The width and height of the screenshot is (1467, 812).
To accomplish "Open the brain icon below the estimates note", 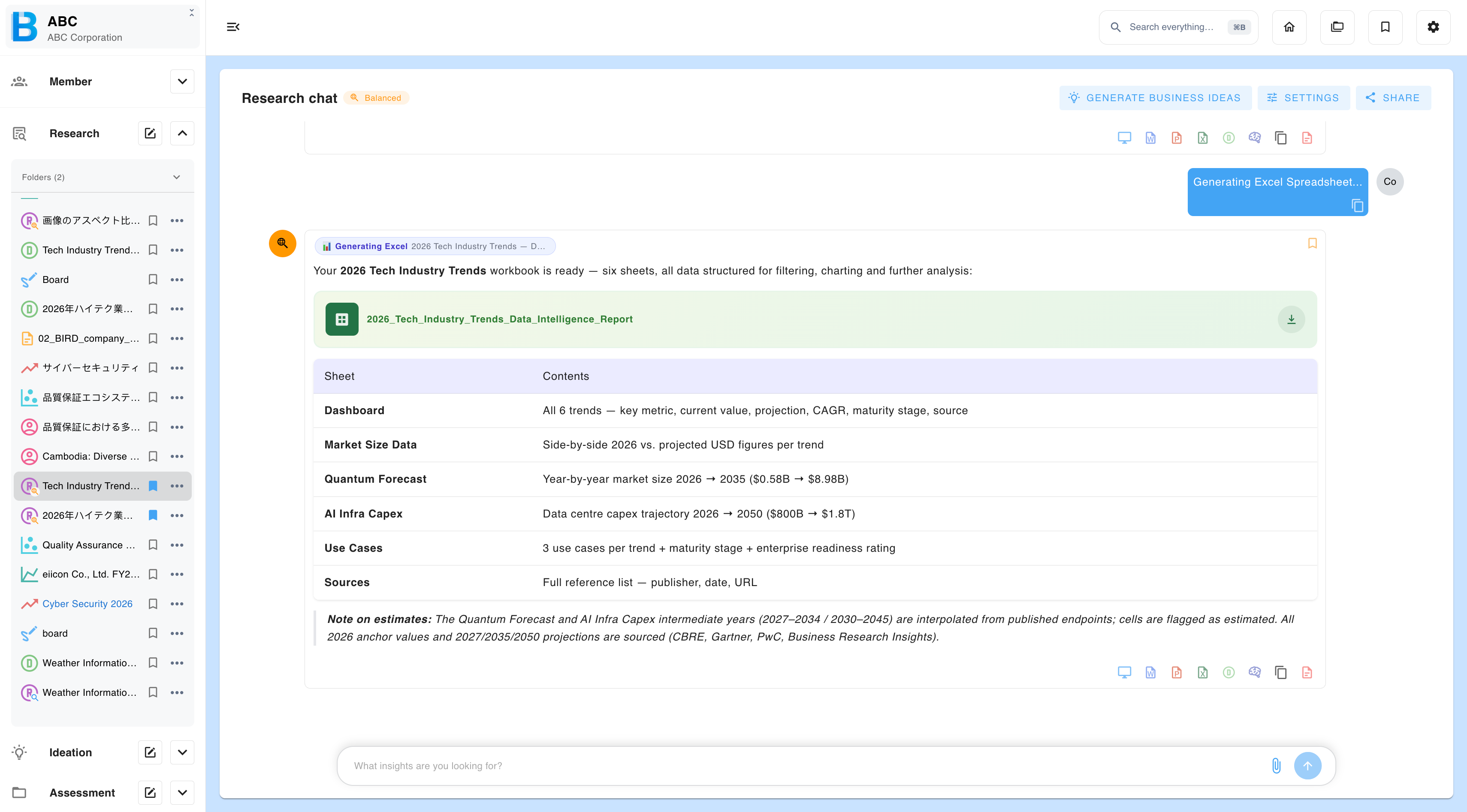I will 1255,673.
